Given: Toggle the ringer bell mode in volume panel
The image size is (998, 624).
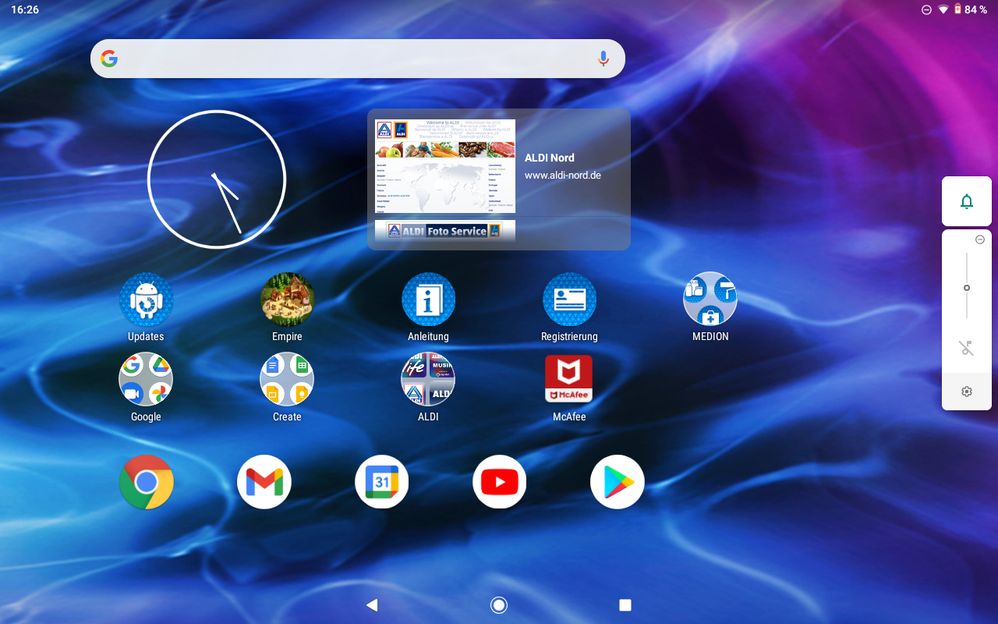Looking at the screenshot, I should click(966, 200).
